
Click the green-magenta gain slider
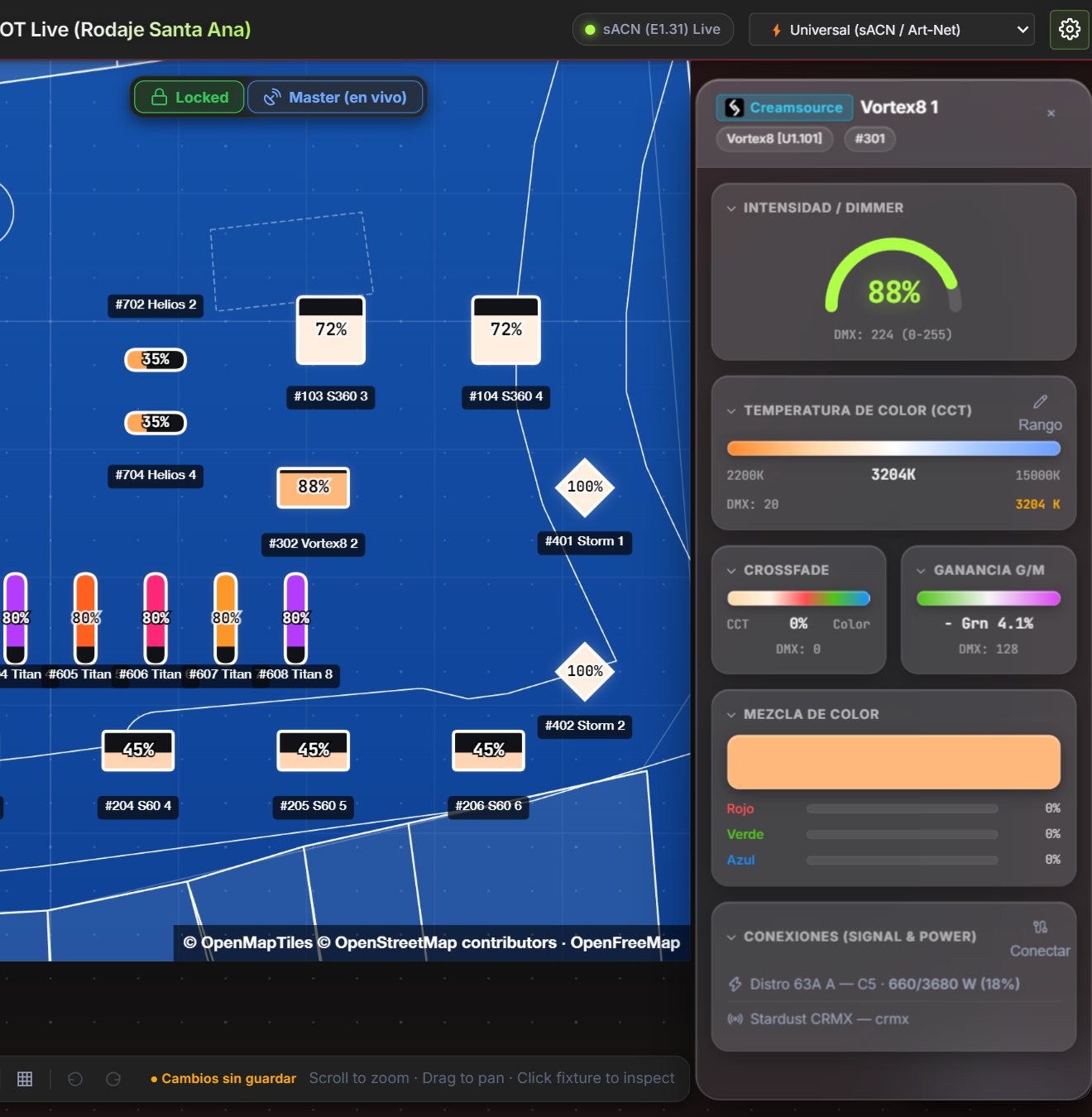pos(989,598)
